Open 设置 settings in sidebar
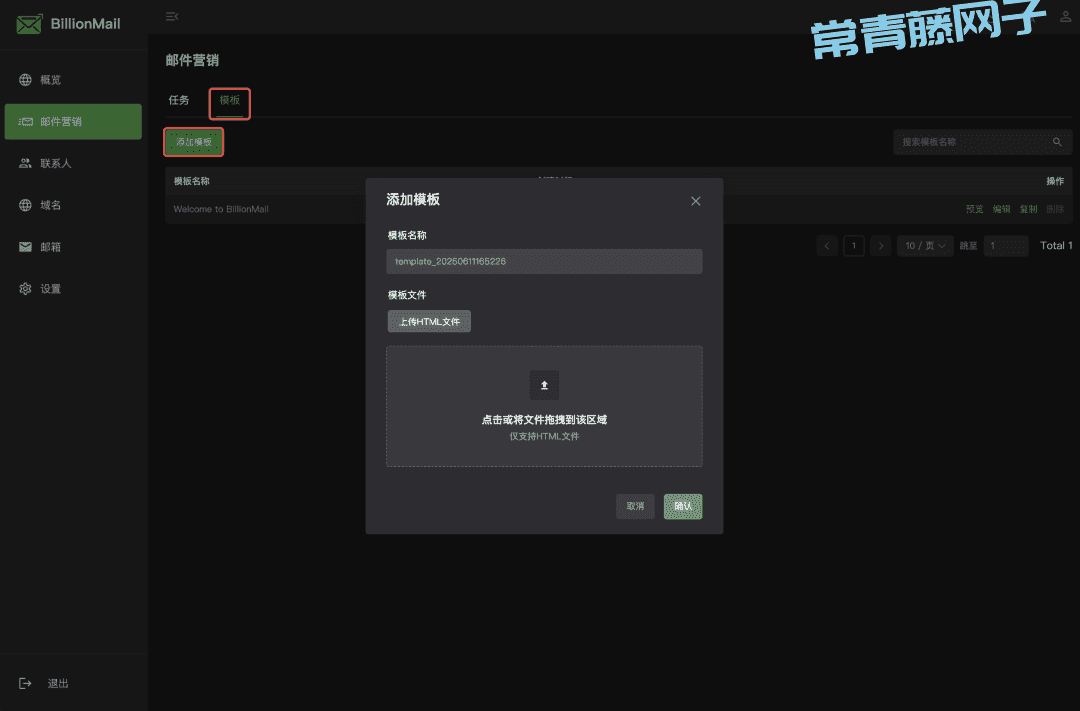Viewport: 1080px width, 711px height. [50, 289]
